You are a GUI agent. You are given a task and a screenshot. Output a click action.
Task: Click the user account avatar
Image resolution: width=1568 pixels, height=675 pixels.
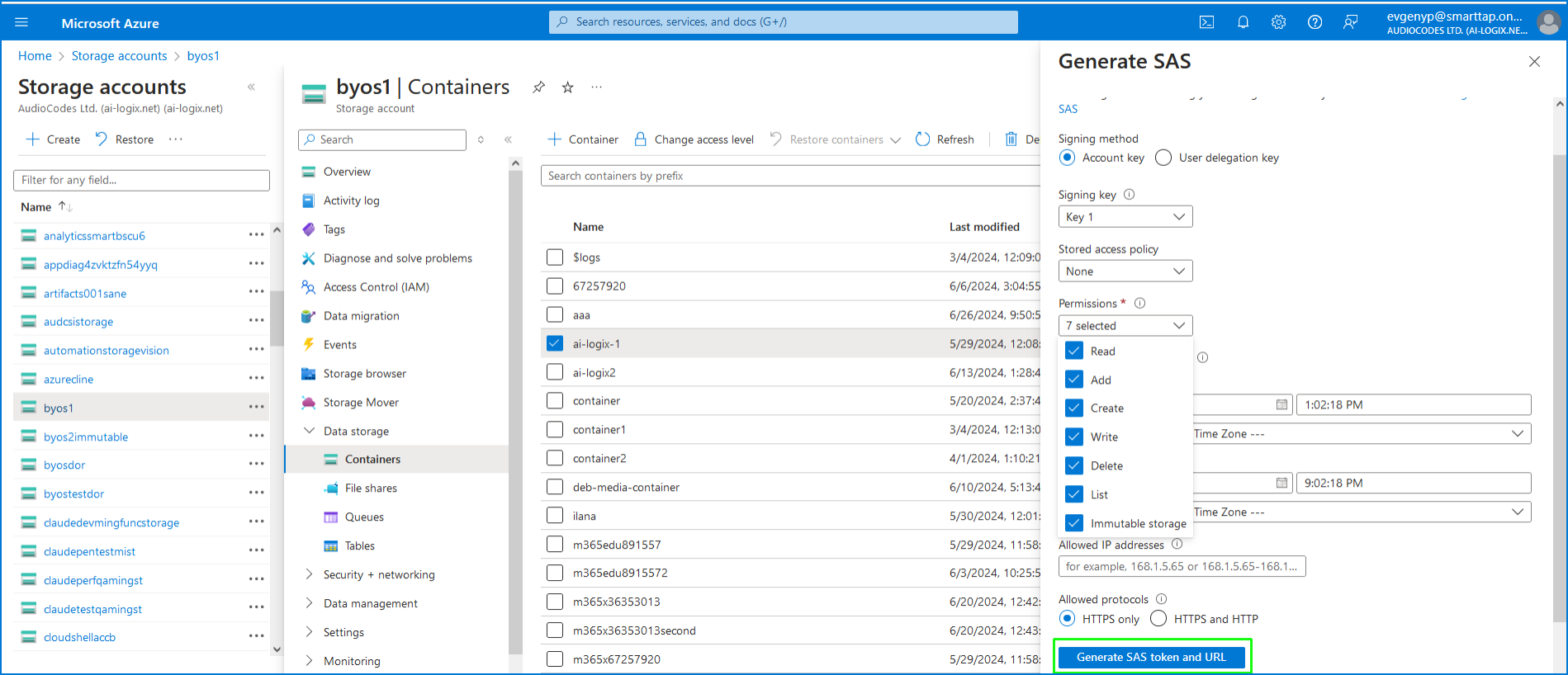click(x=1548, y=22)
